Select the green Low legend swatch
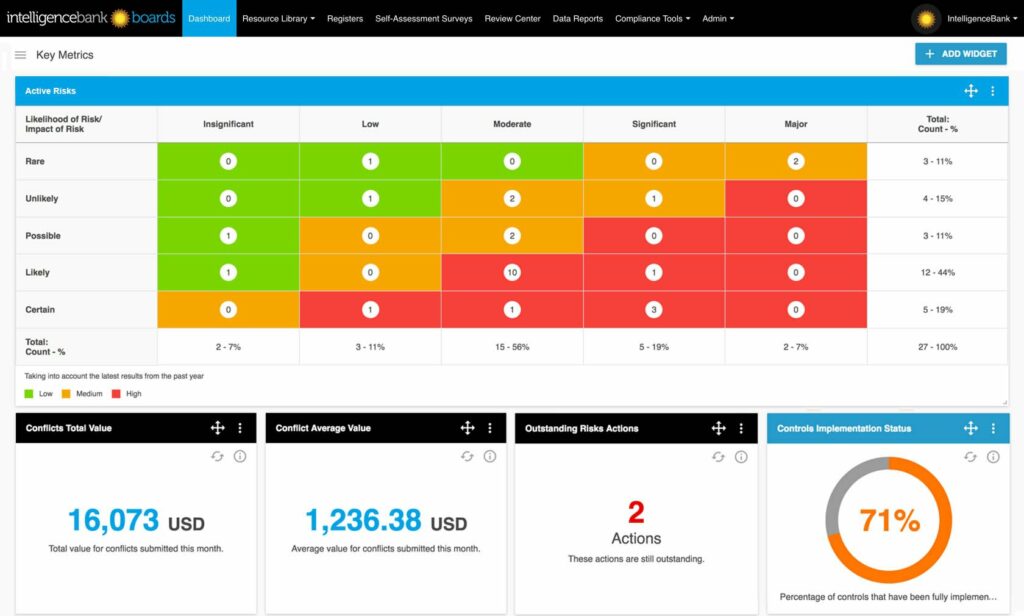Viewport: 1024px width, 616px height. pyautogui.click(x=25, y=393)
